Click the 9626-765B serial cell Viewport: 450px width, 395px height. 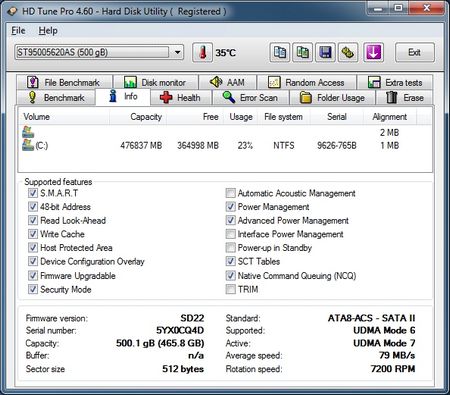click(x=337, y=146)
